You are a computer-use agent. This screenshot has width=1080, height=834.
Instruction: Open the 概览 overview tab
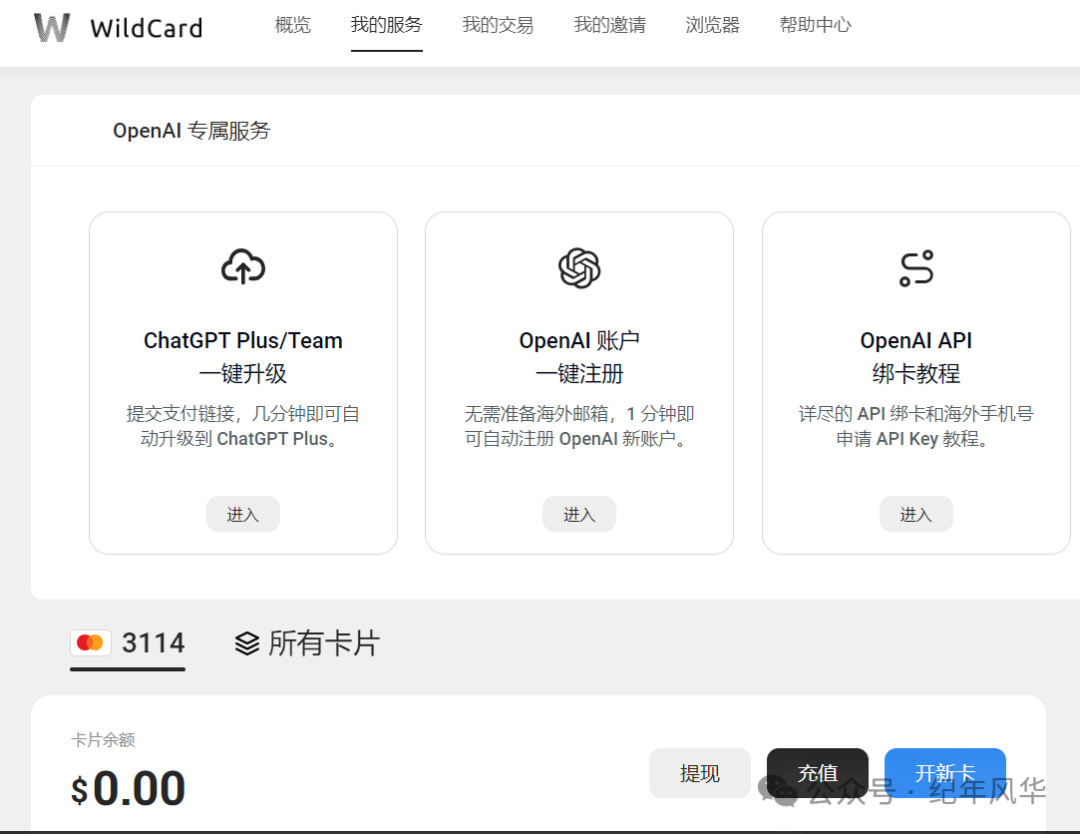[x=293, y=25]
